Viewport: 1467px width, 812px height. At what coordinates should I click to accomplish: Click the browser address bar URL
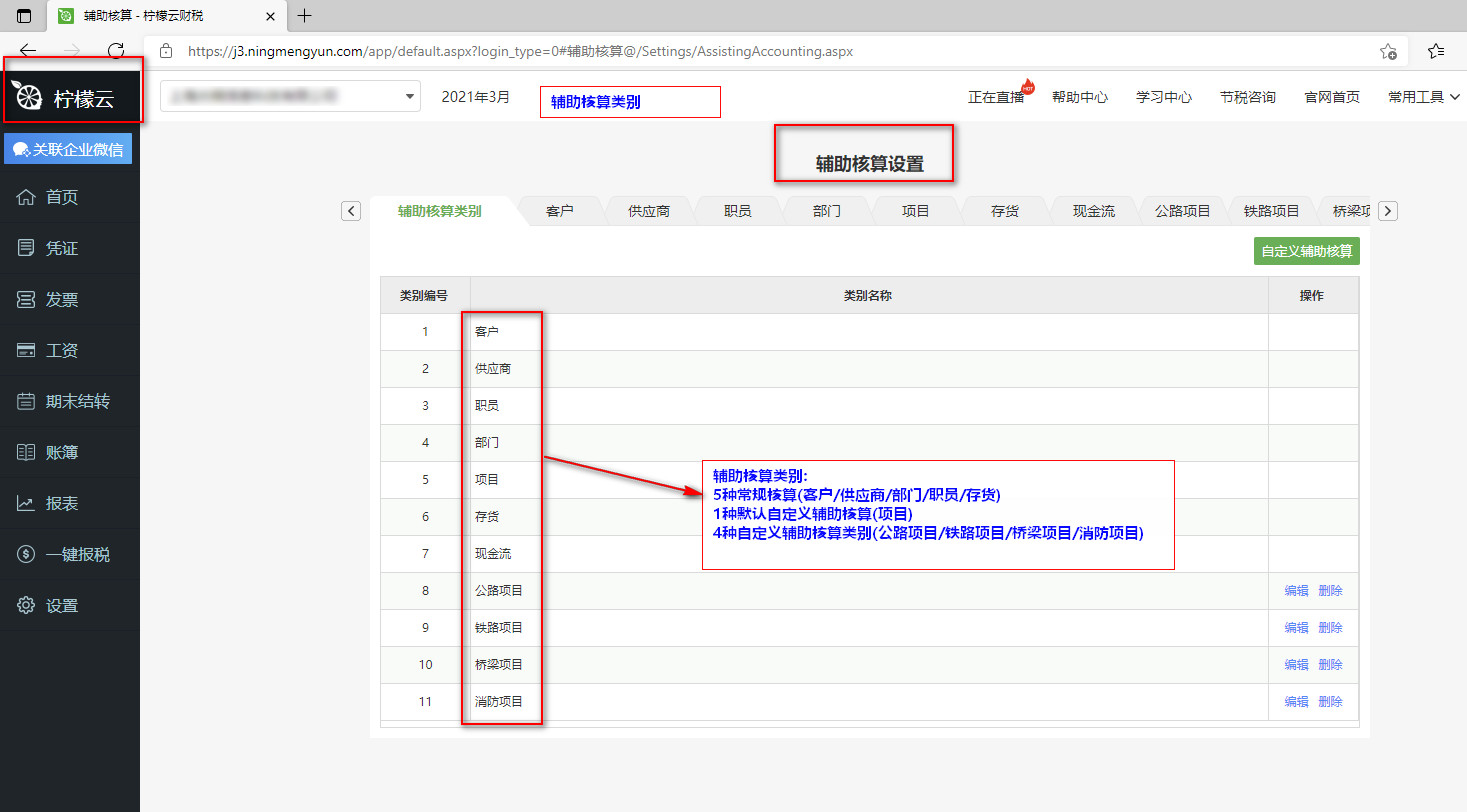[x=520, y=51]
